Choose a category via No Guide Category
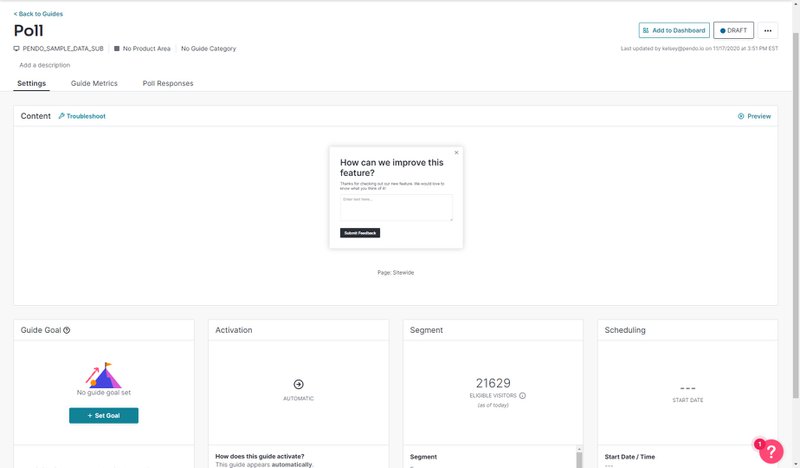The width and height of the screenshot is (800, 468). click(208, 48)
